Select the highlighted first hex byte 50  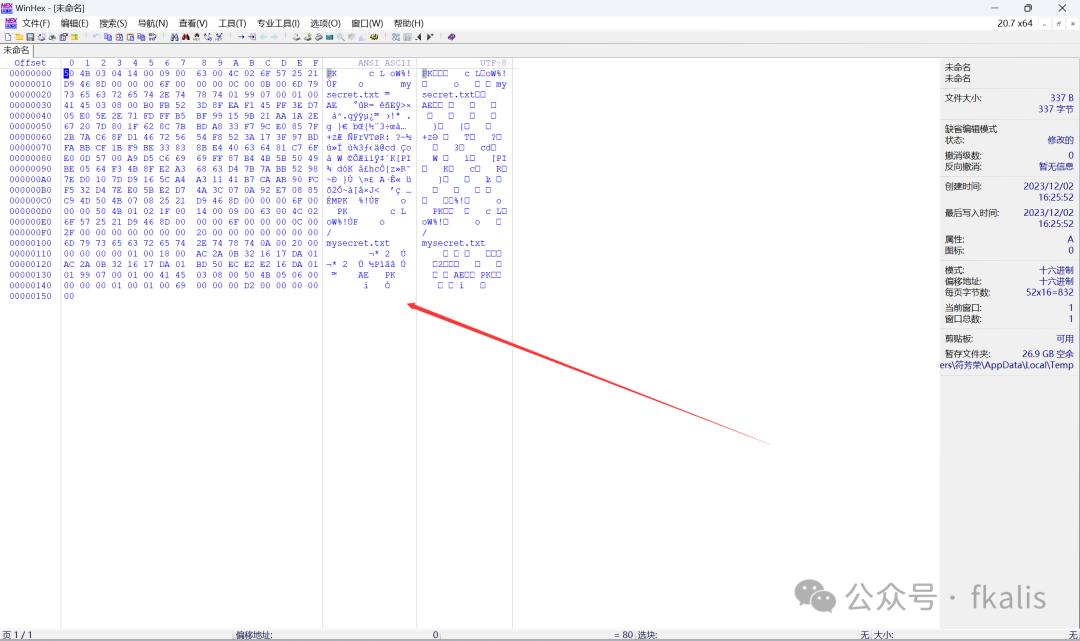pos(69,74)
